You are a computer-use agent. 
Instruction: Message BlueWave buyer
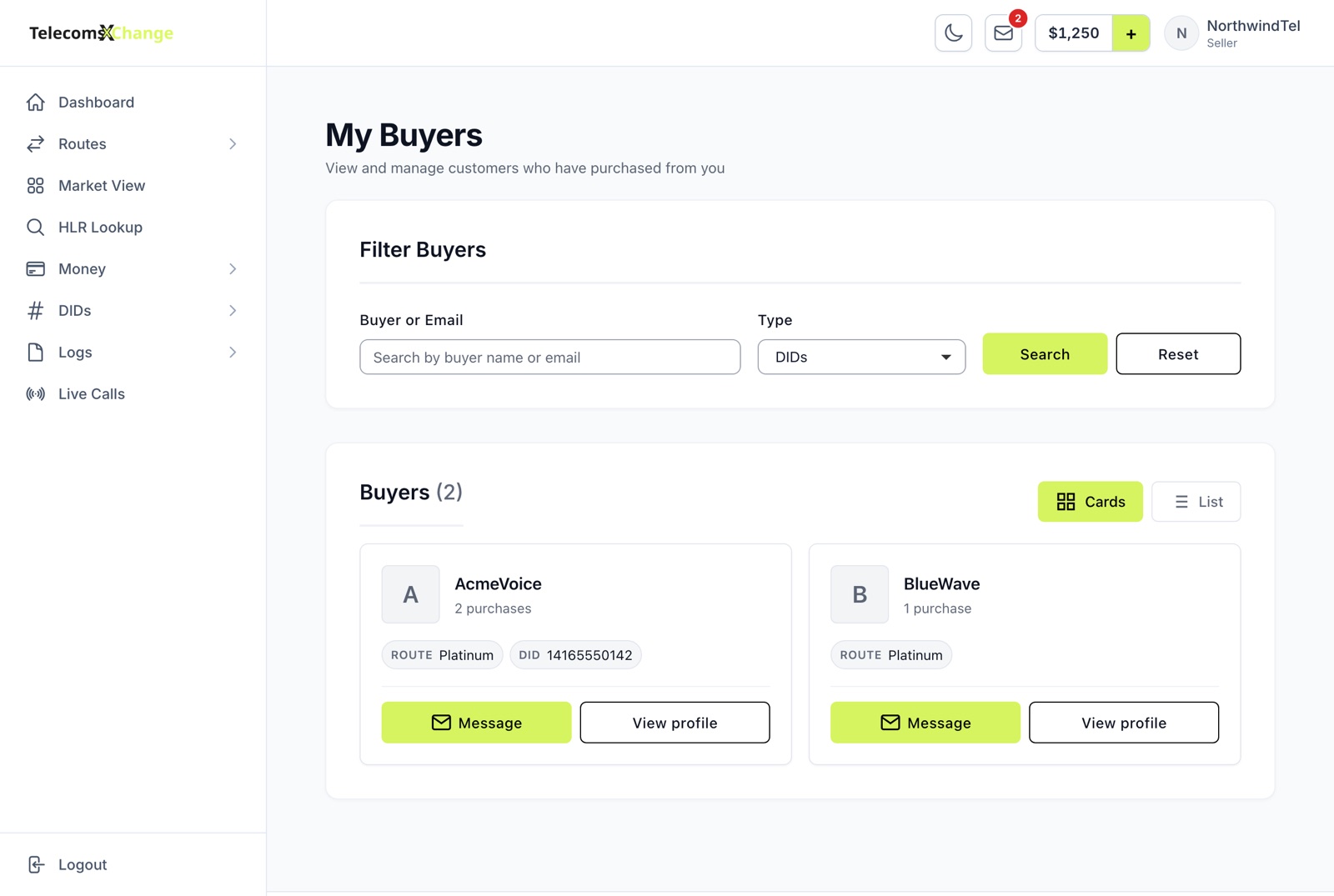[x=925, y=723]
